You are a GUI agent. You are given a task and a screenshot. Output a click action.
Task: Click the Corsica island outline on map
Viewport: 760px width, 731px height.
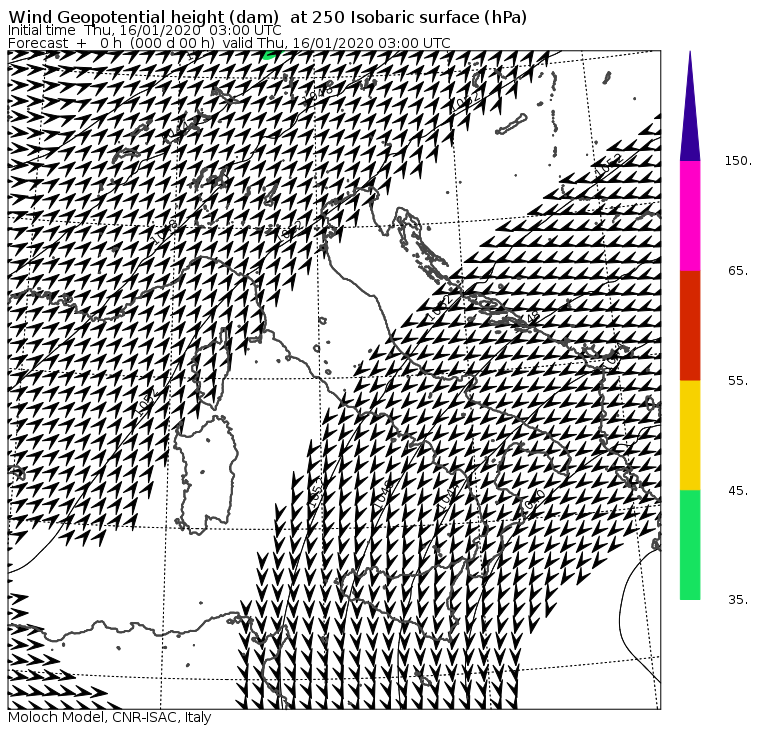[x=212, y=368]
